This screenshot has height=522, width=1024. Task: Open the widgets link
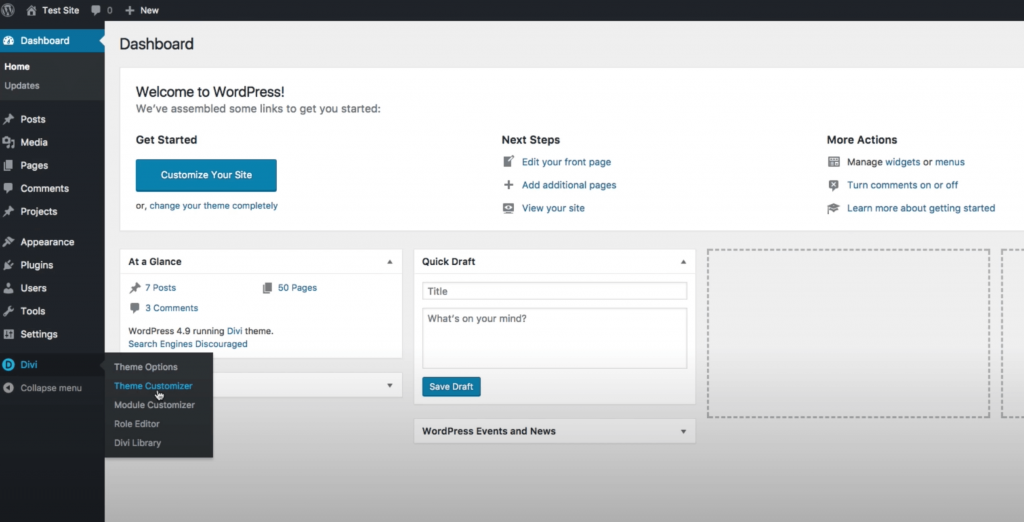[x=903, y=162]
